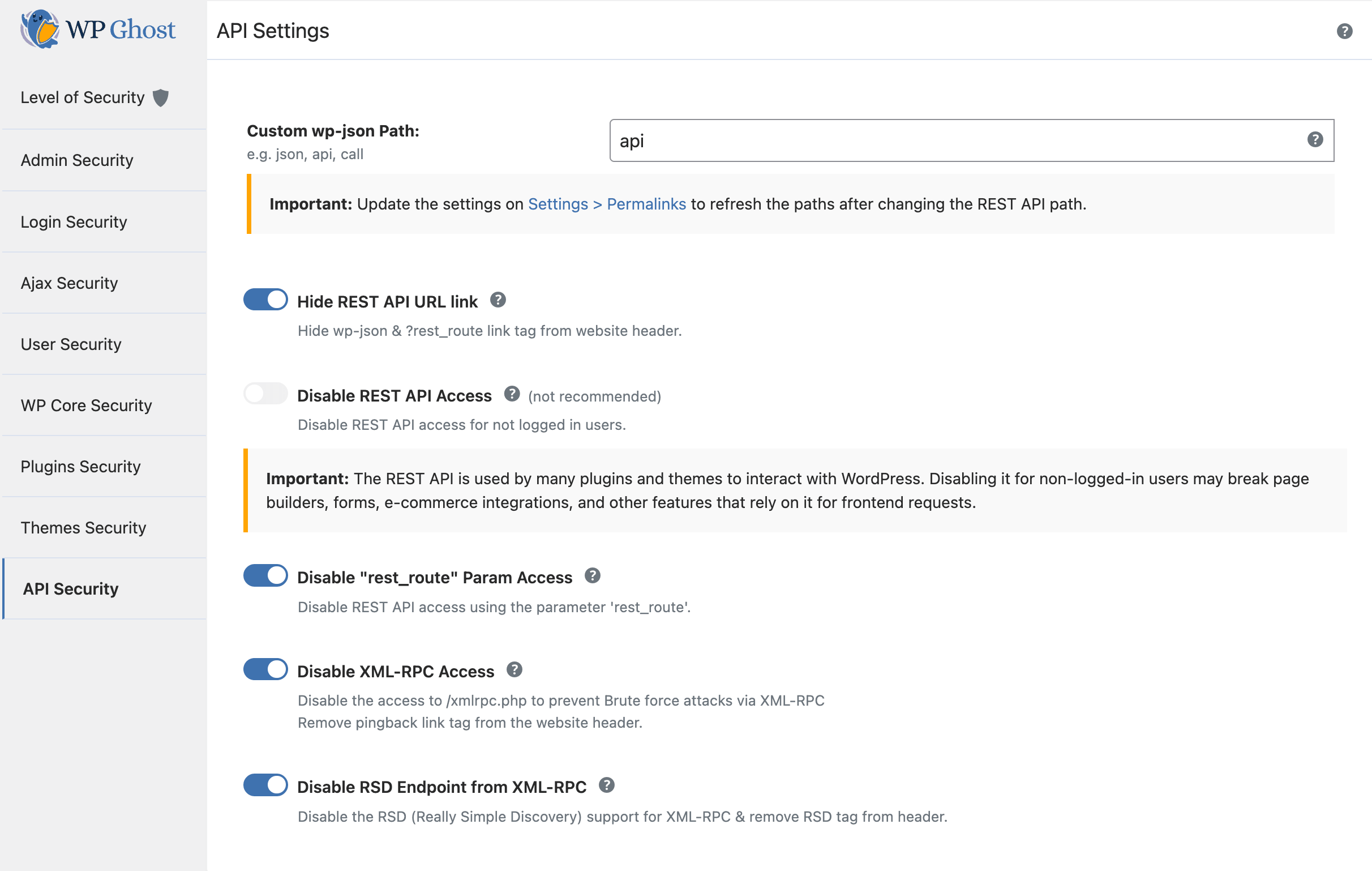Click the WP Ghost logo

click(98, 28)
